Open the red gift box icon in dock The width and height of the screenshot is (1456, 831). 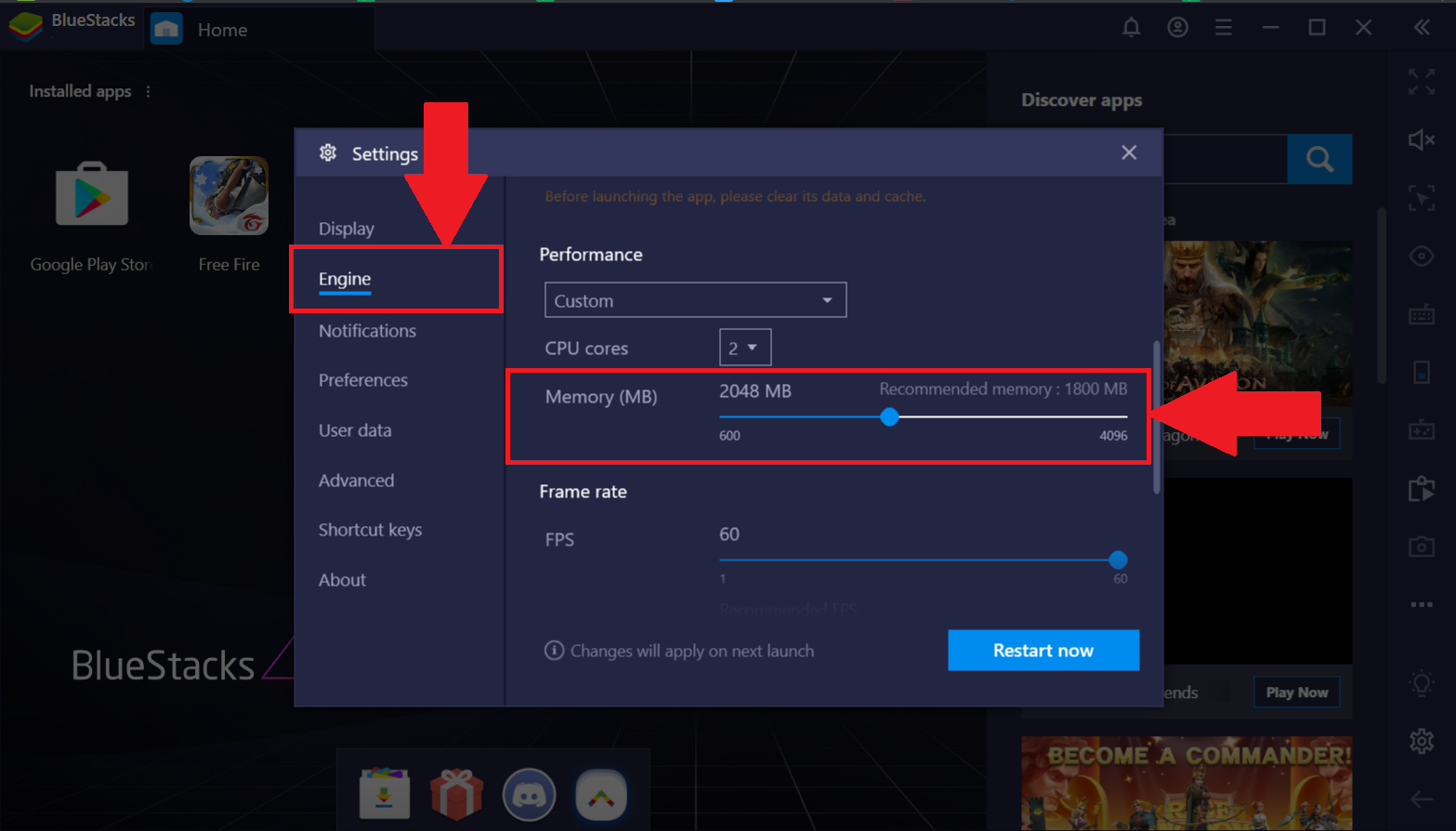tap(456, 794)
